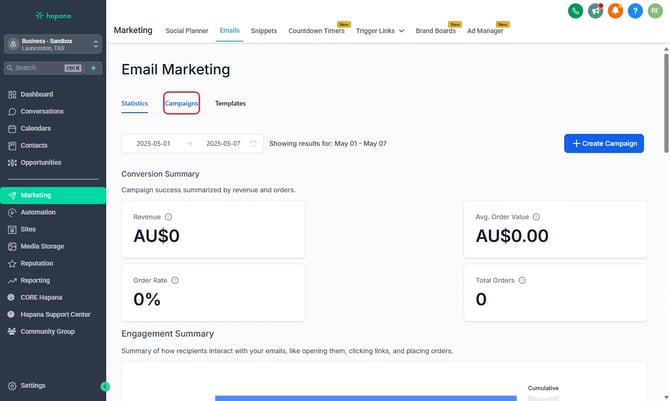Image resolution: width=670 pixels, height=401 pixels.
Task: Click the Create Campaign button
Action: click(603, 144)
